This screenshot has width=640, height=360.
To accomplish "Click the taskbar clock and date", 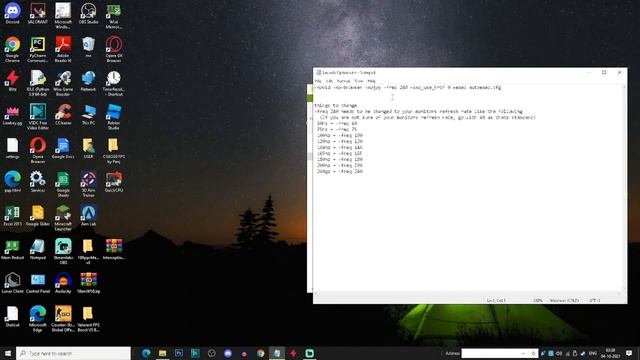I will point(610,353).
